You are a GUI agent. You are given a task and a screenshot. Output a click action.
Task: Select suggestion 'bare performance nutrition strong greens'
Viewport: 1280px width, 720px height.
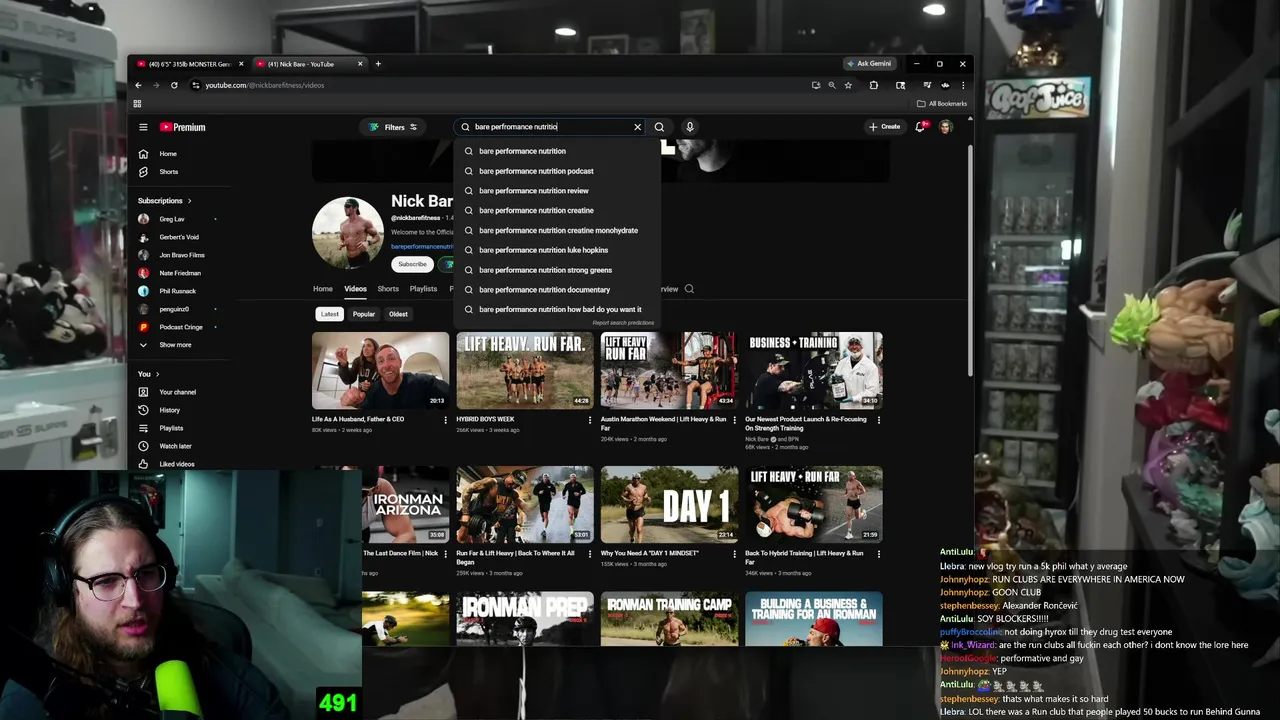point(557,270)
